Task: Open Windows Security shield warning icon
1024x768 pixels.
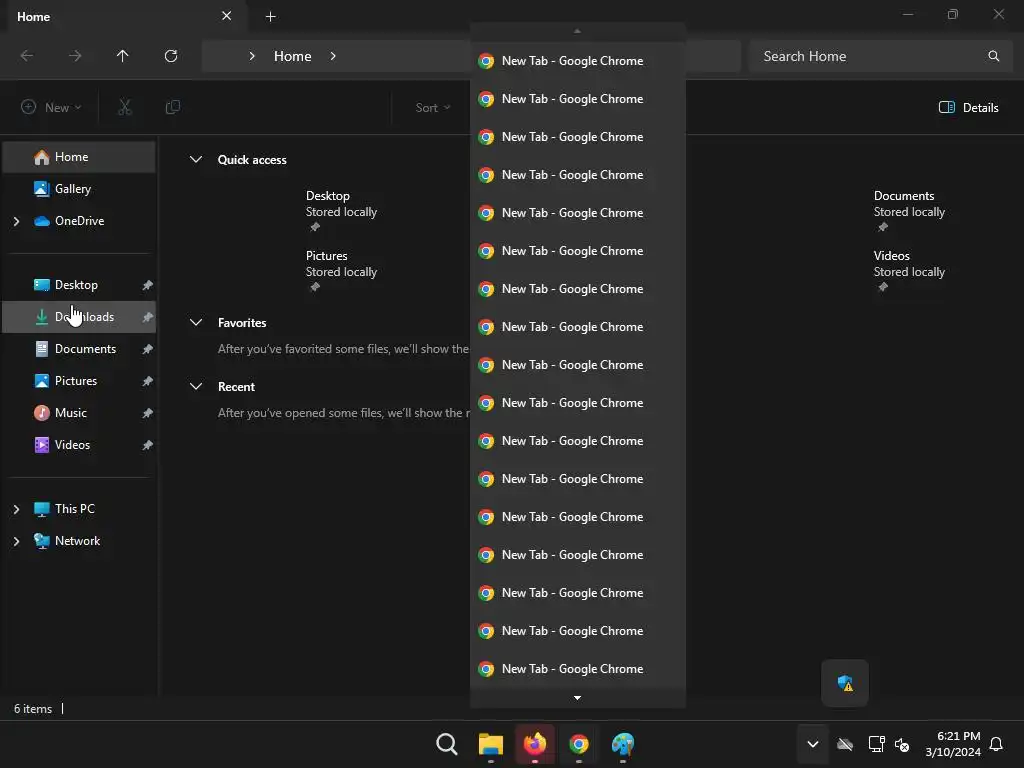Action: (845, 683)
